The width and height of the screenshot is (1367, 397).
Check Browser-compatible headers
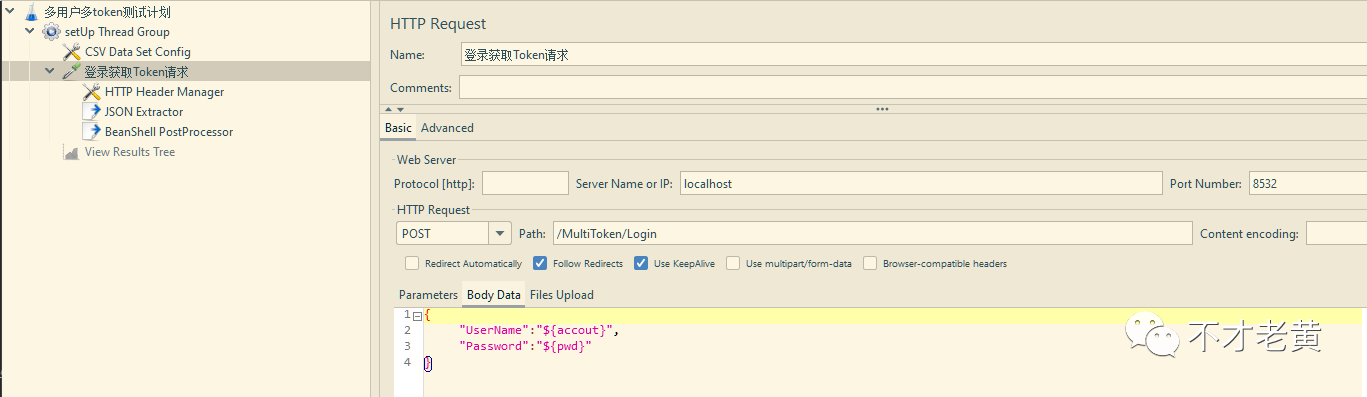click(x=870, y=264)
